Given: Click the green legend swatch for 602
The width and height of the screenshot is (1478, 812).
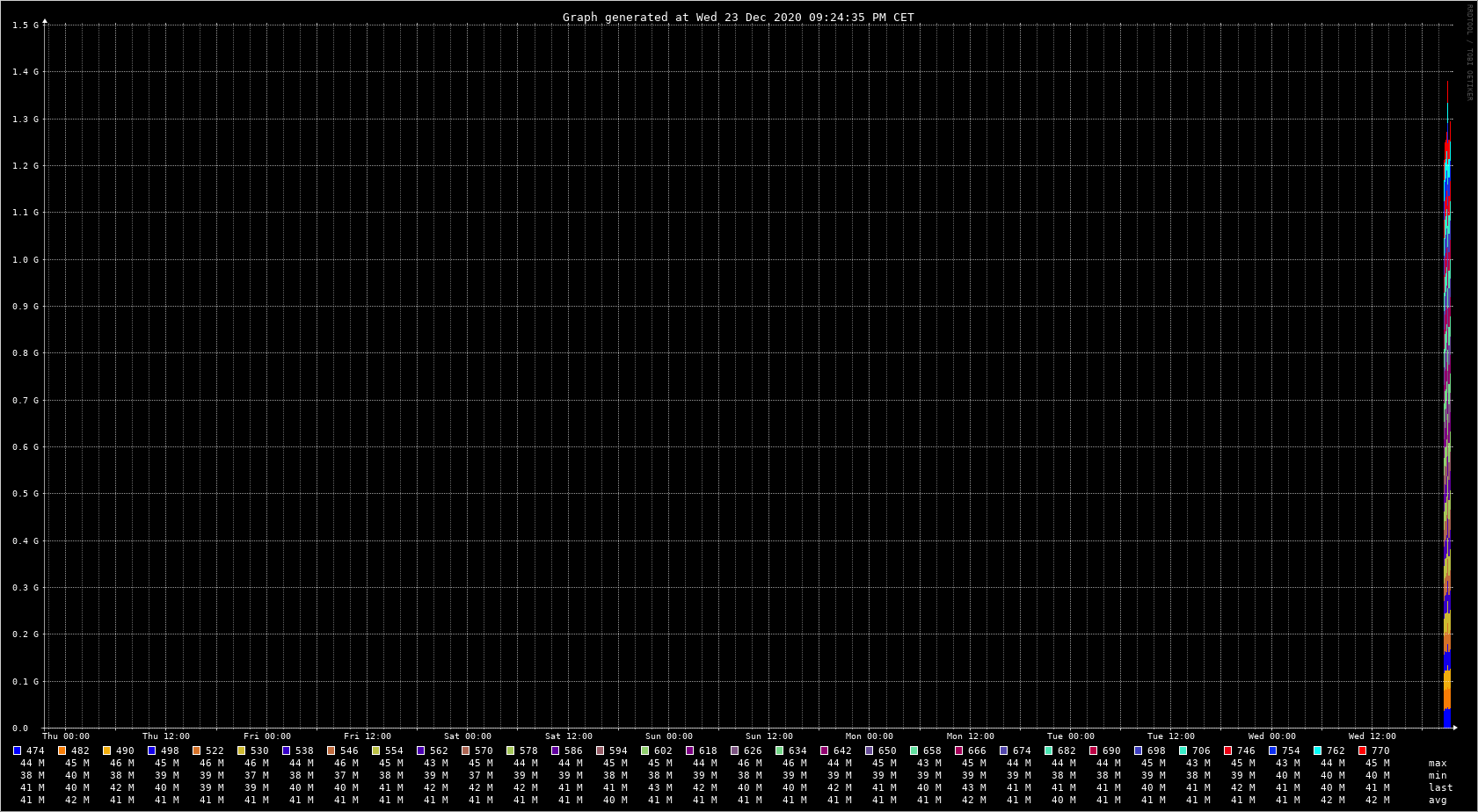Looking at the screenshot, I should tap(645, 750).
